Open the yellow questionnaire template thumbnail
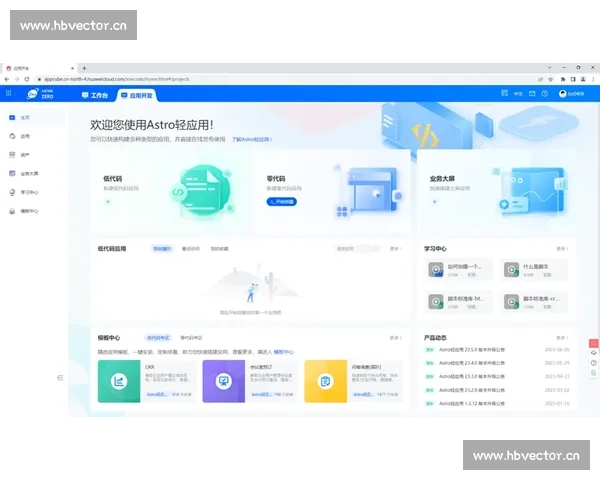Screen dimensions: 600x480 pyautogui.click(x=326, y=381)
